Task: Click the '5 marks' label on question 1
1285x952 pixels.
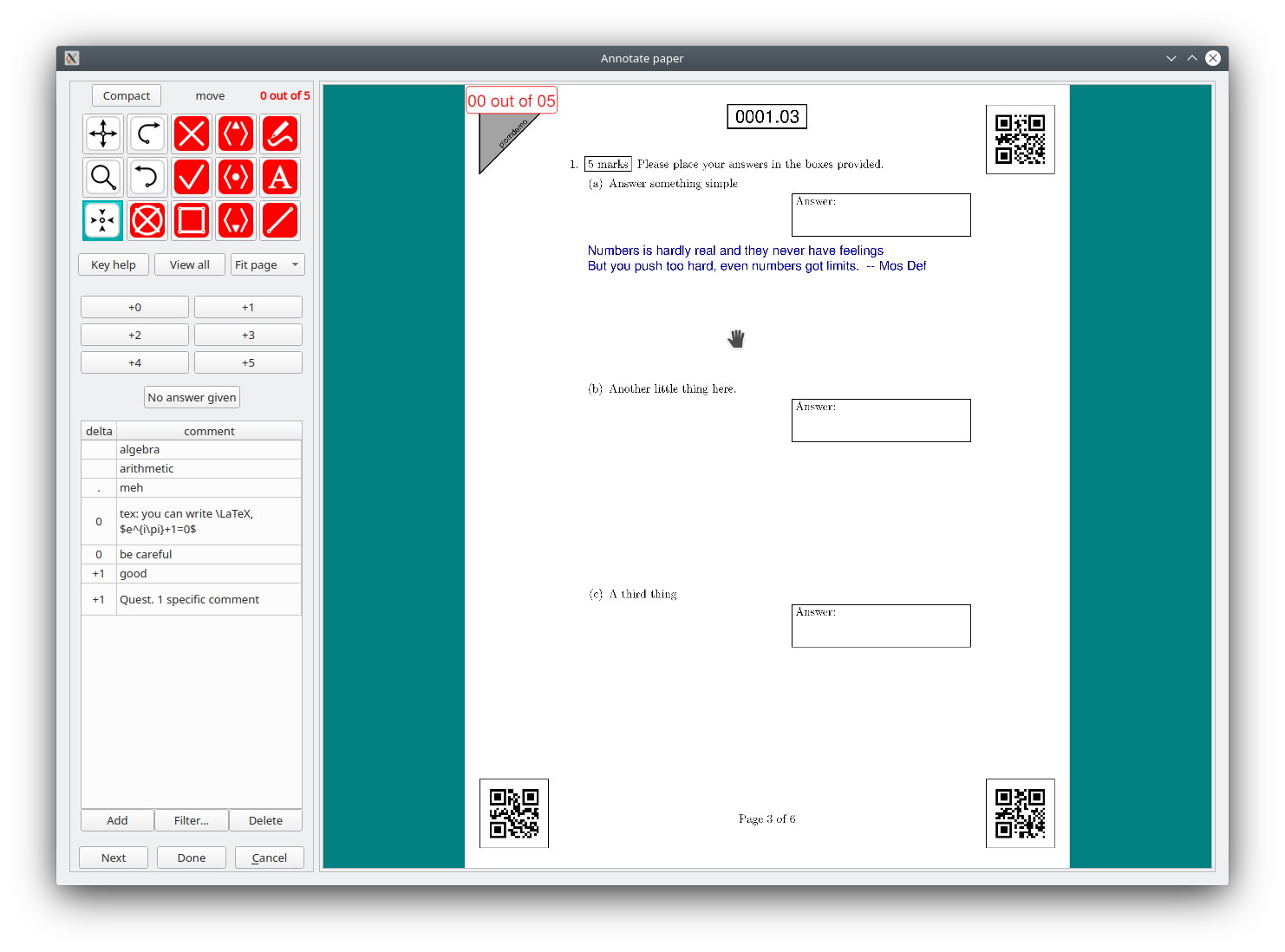Action: pos(608,164)
